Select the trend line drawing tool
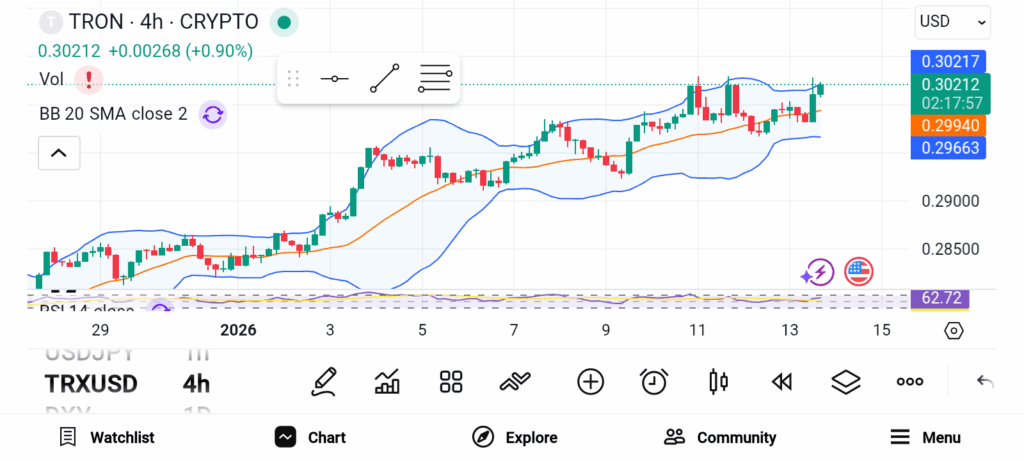 [x=385, y=78]
